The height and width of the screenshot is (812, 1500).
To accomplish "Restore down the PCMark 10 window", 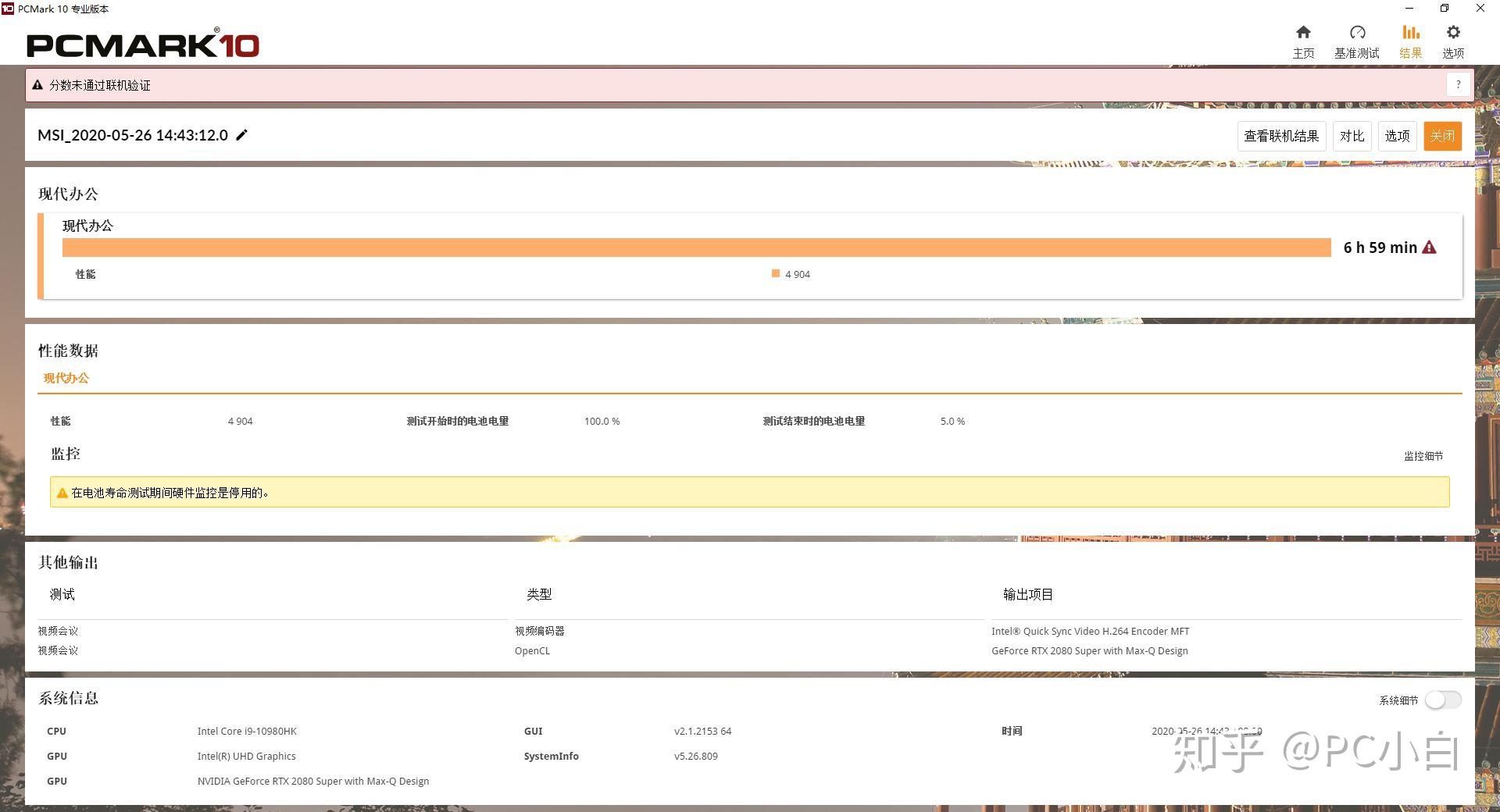I will 1445,9.
